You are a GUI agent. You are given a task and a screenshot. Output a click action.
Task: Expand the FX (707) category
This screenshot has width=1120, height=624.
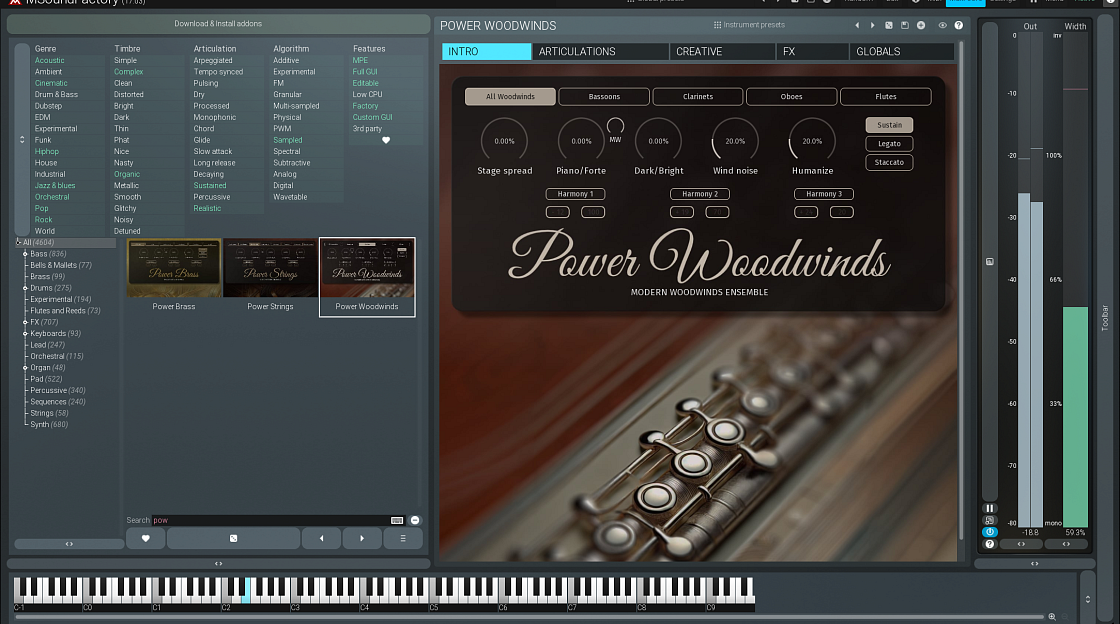pos(25,323)
